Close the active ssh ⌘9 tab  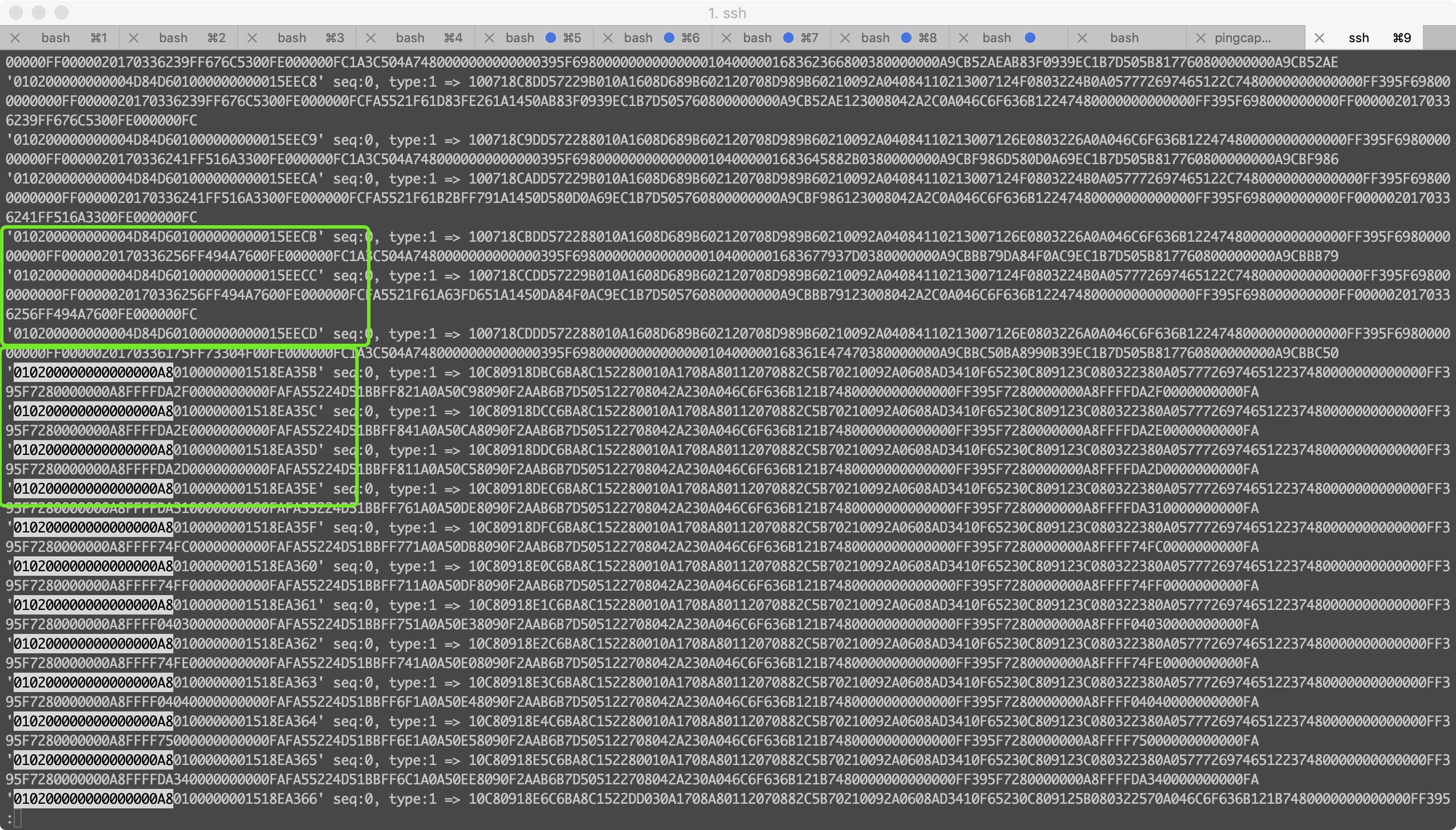coord(1319,38)
